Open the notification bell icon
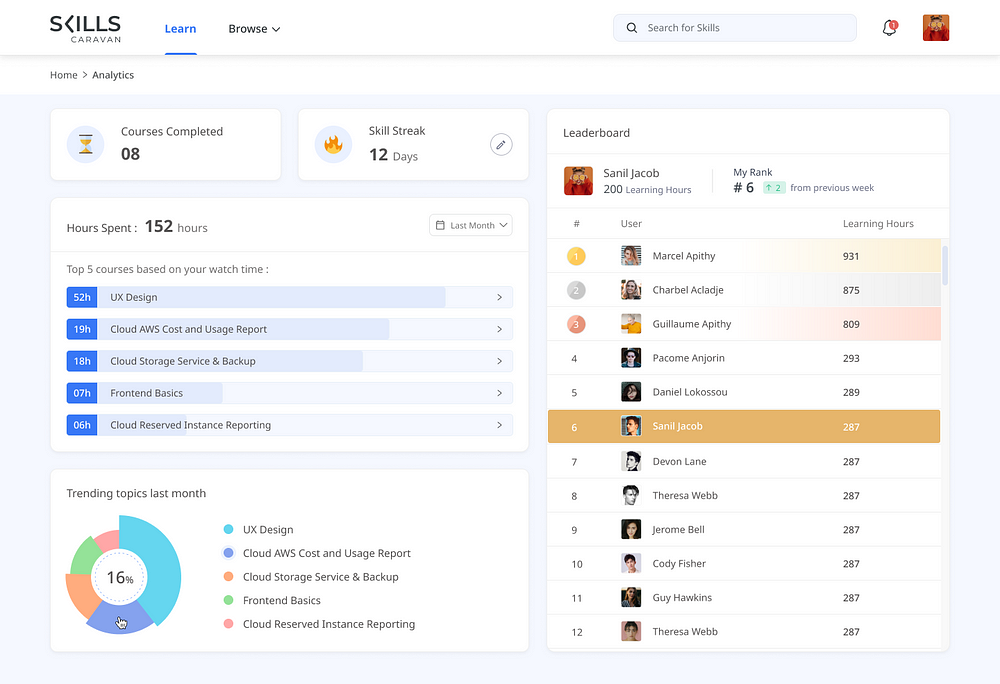1000x684 pixels. click(889, 28)
